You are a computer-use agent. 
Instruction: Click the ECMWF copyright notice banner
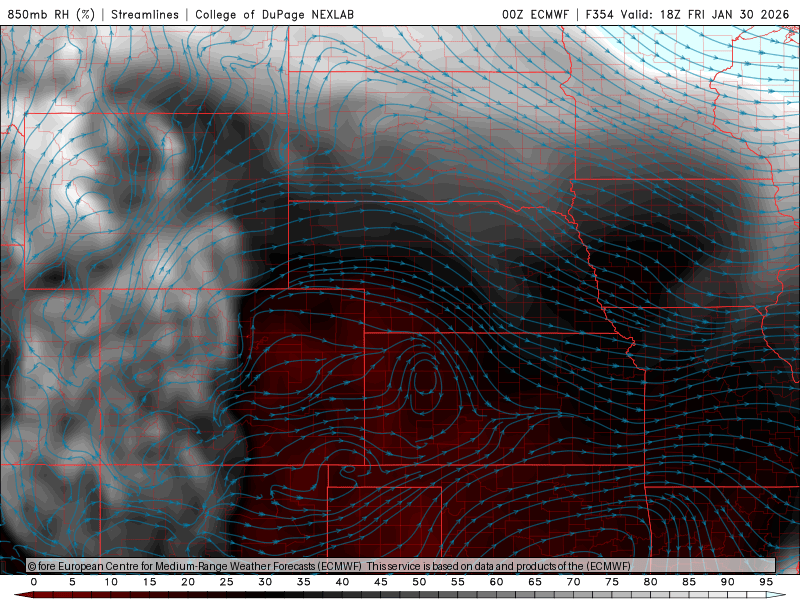pos(401,566)
